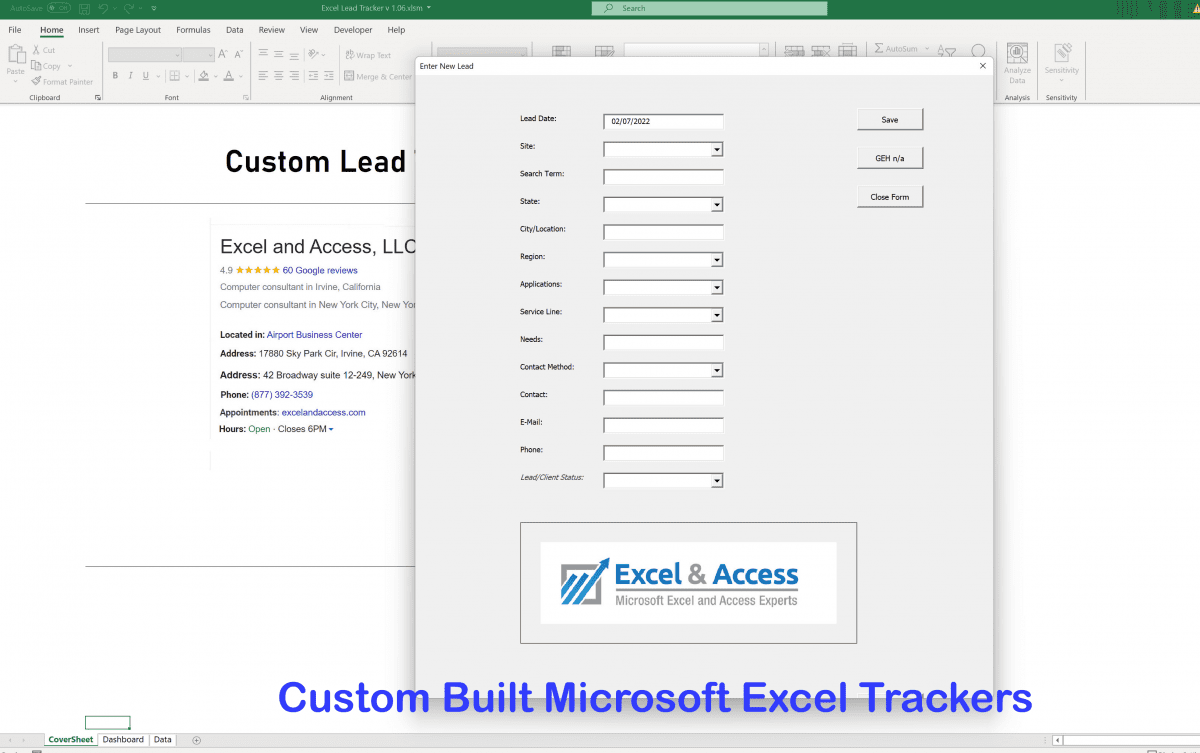
Task: Open the Fill Color bucket icon
Action: (202, 76)
